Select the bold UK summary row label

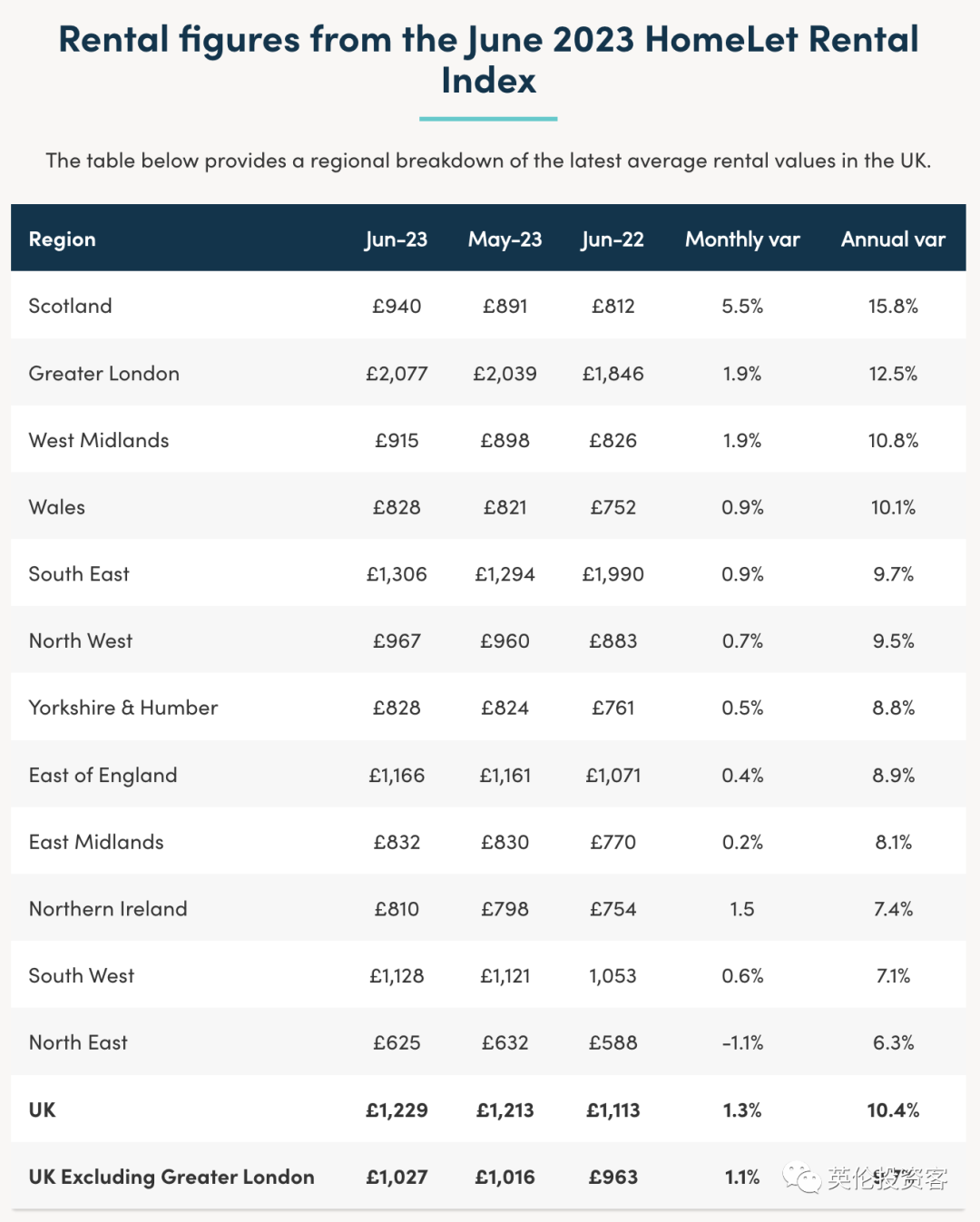42,1110
